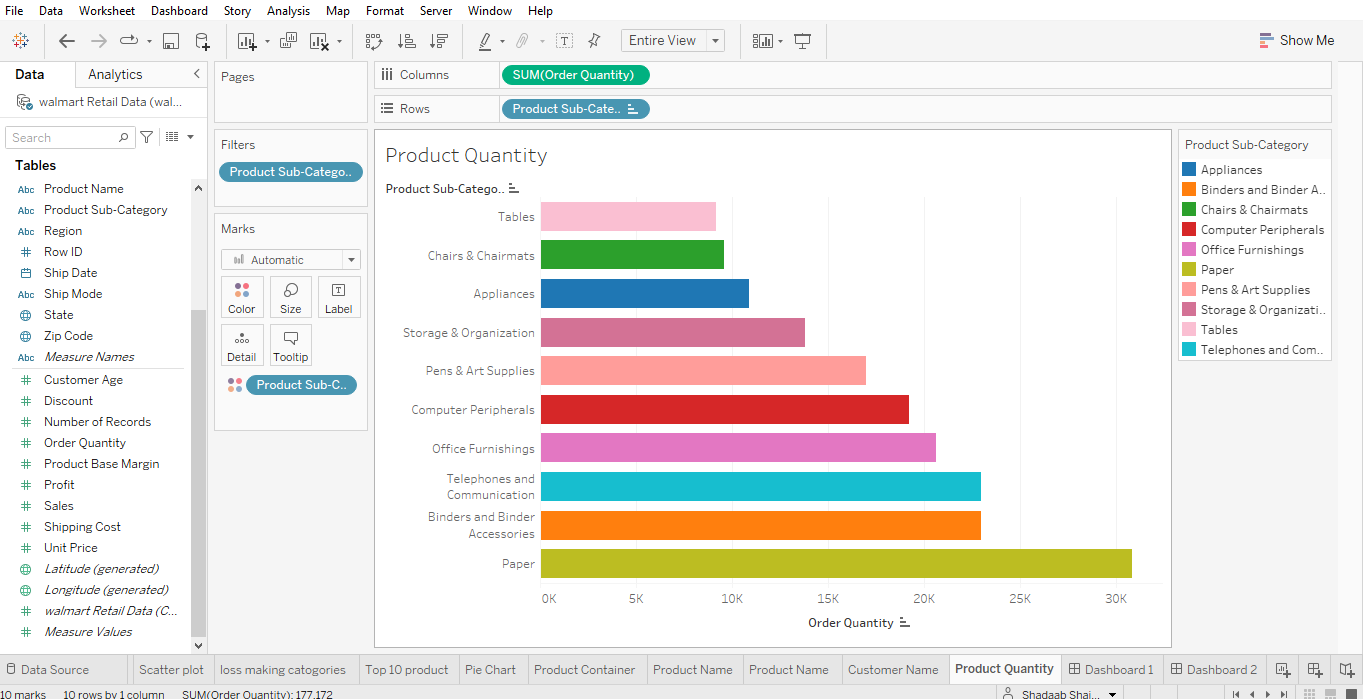Click the filter fields funnel icon

(147, 137)
